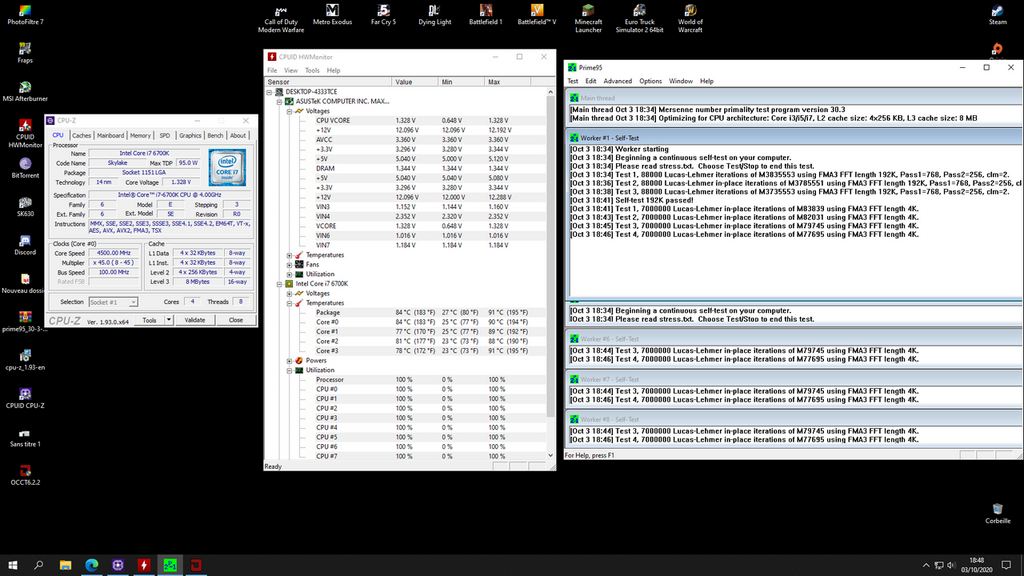The height and width of the screenshot is (576, 1024).
Task: Open Prime95 Options menu
Action: pos(650,82)
